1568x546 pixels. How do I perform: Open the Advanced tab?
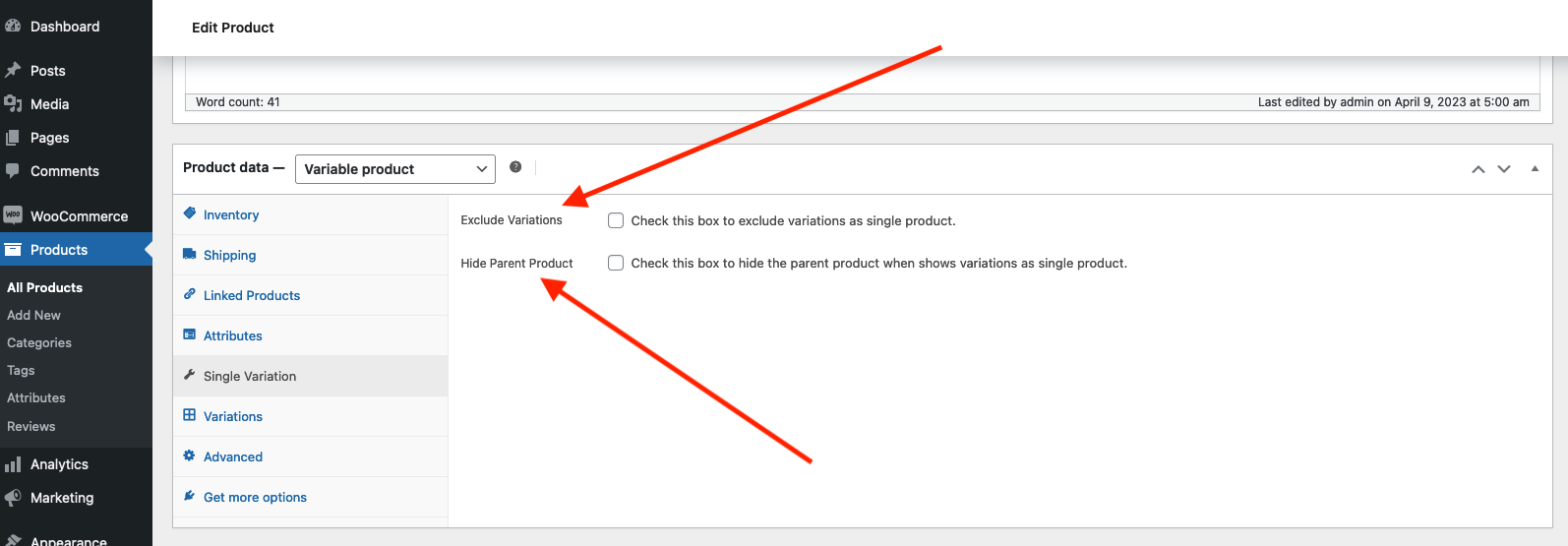click(x=311, y=456)
